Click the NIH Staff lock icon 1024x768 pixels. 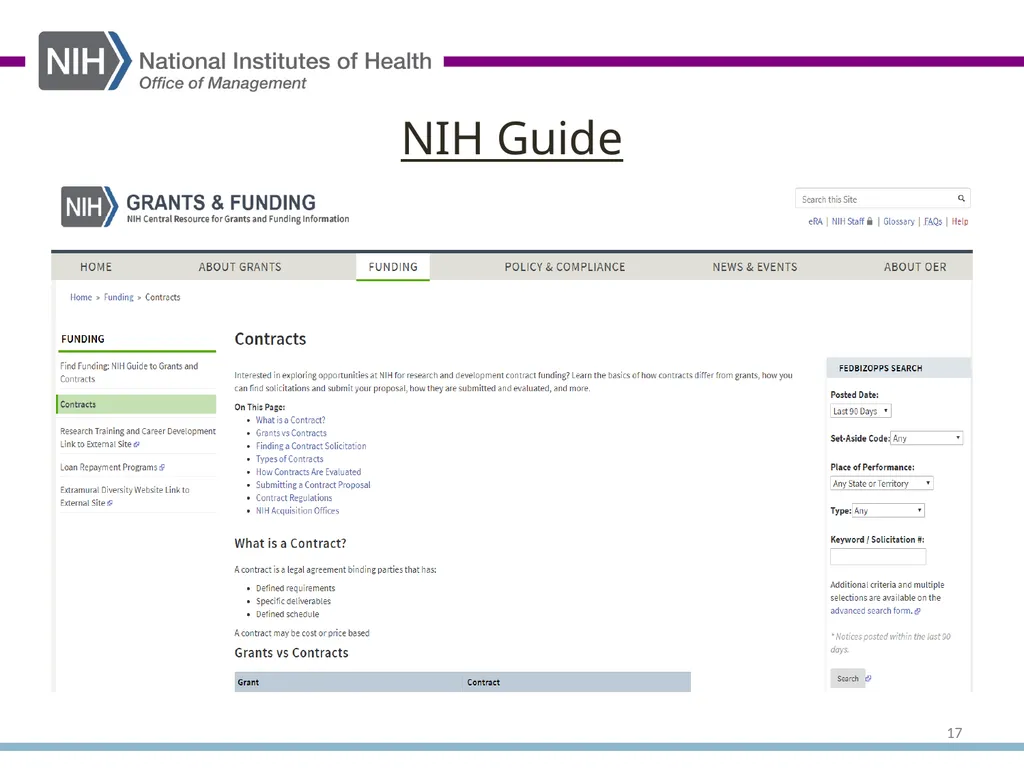pos(869,221)
